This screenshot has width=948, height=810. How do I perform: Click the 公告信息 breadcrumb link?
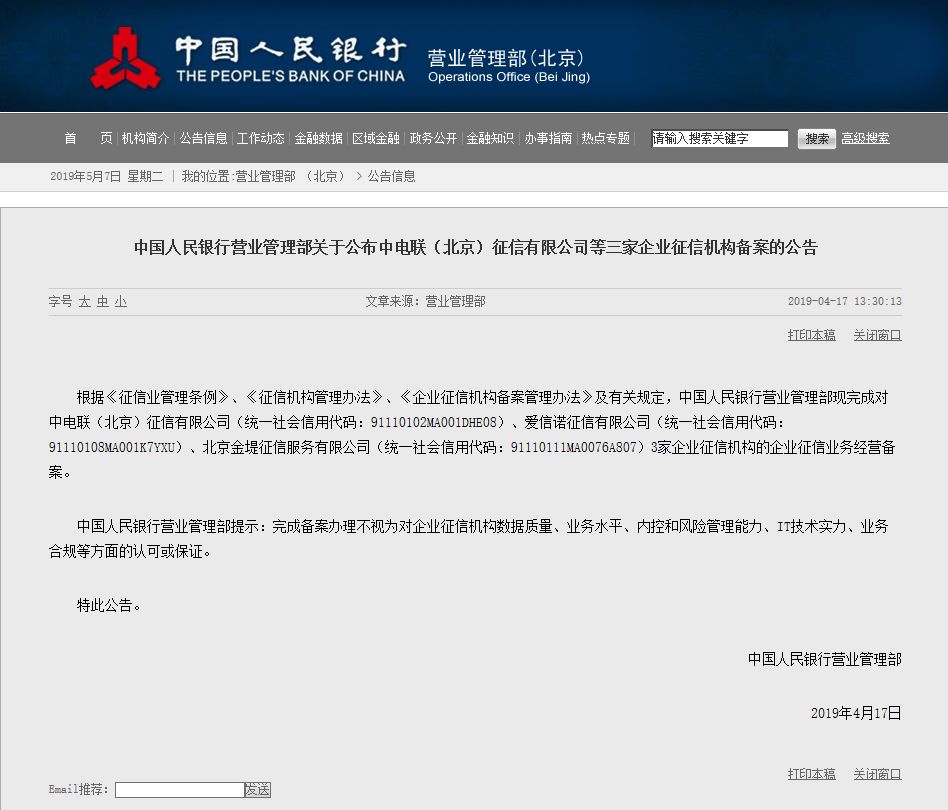[x=391, y=176]
